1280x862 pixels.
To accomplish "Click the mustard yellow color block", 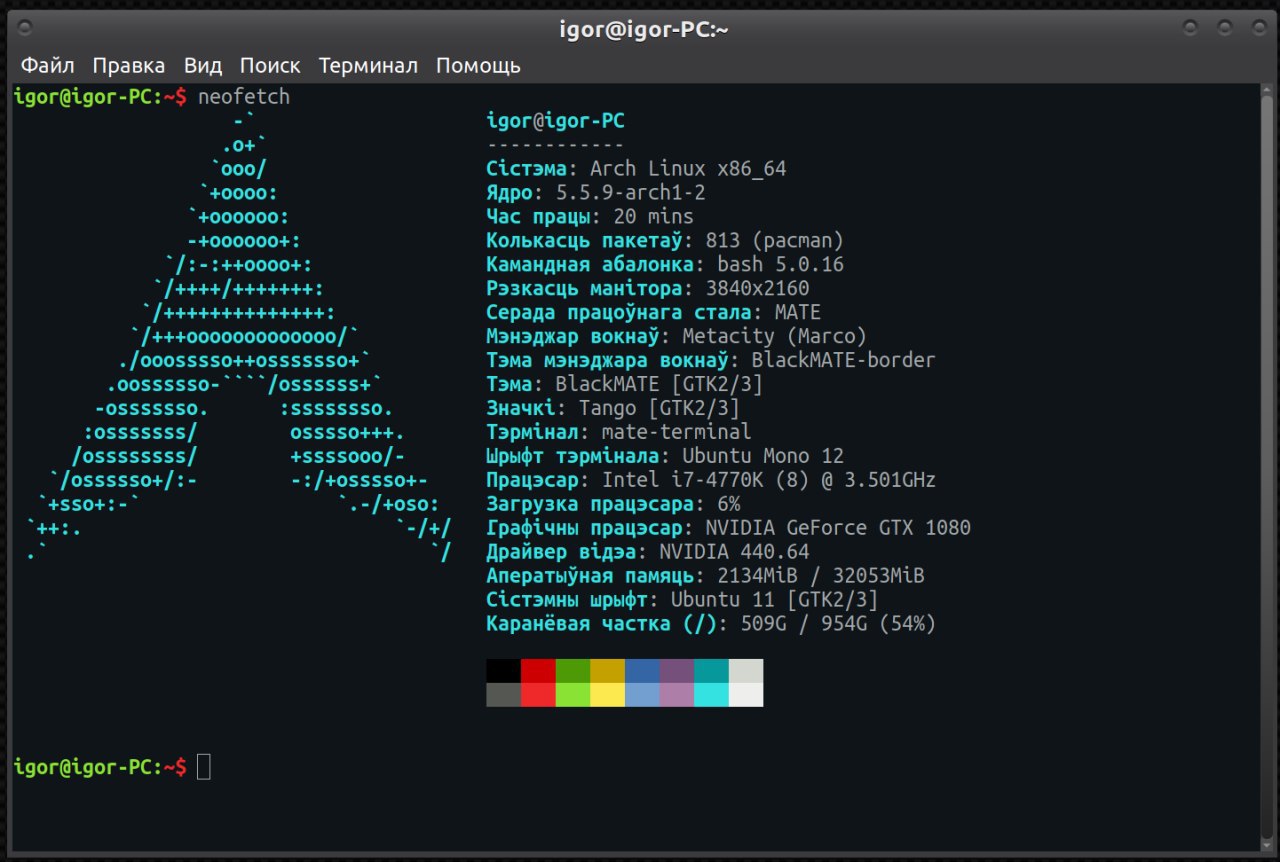I will point(607,671).
